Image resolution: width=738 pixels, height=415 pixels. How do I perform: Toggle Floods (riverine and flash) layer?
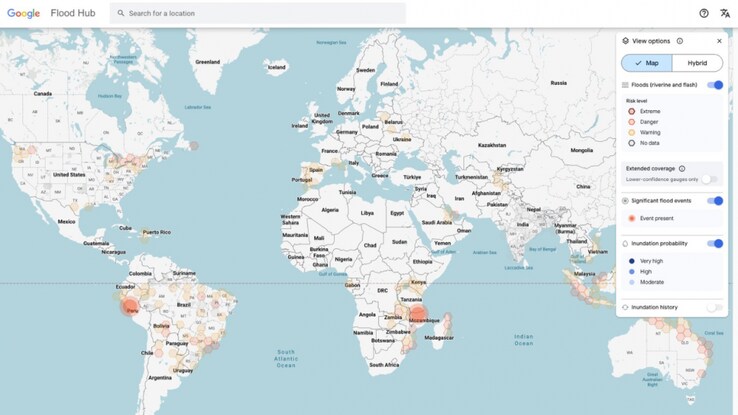pyautogui.click(x=714, y=85)
